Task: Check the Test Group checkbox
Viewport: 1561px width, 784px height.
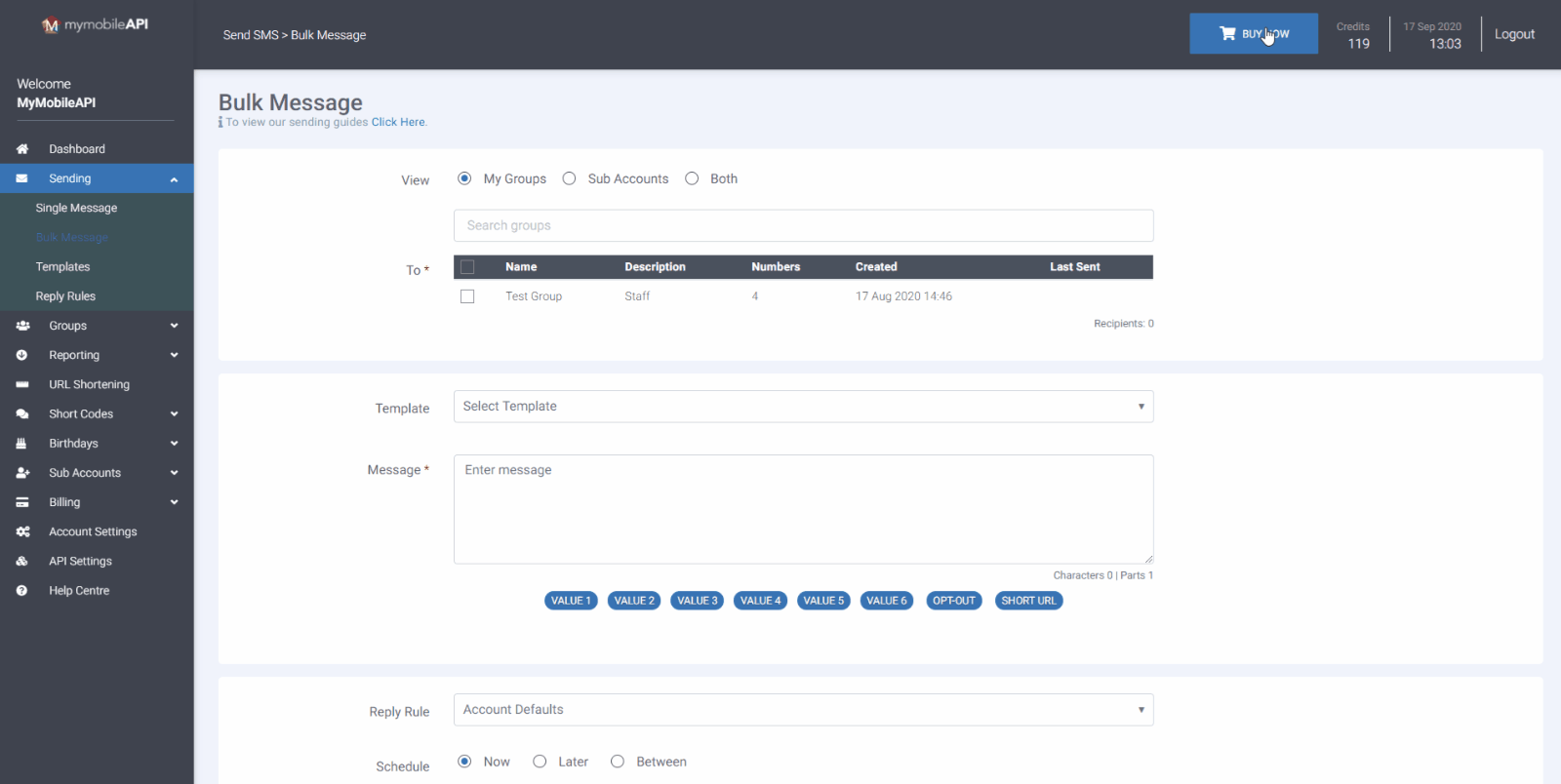Action: (x=467, y=296)
